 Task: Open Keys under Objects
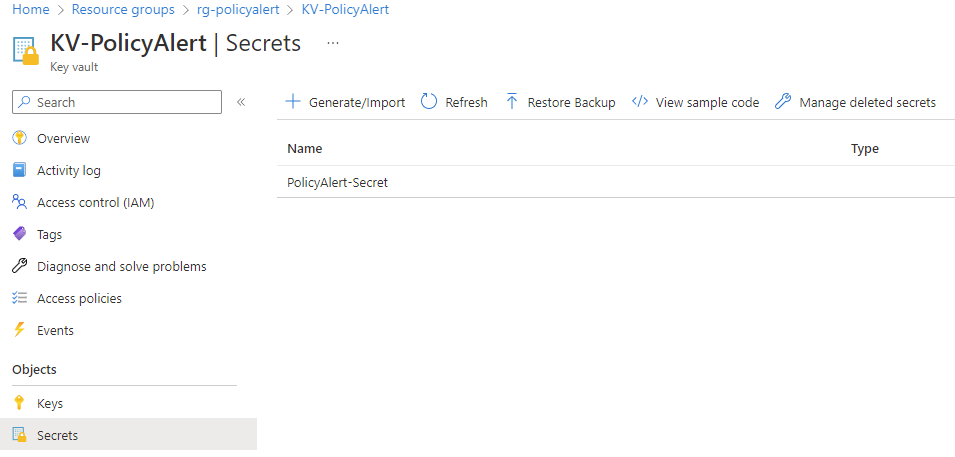tap(50, 403)
